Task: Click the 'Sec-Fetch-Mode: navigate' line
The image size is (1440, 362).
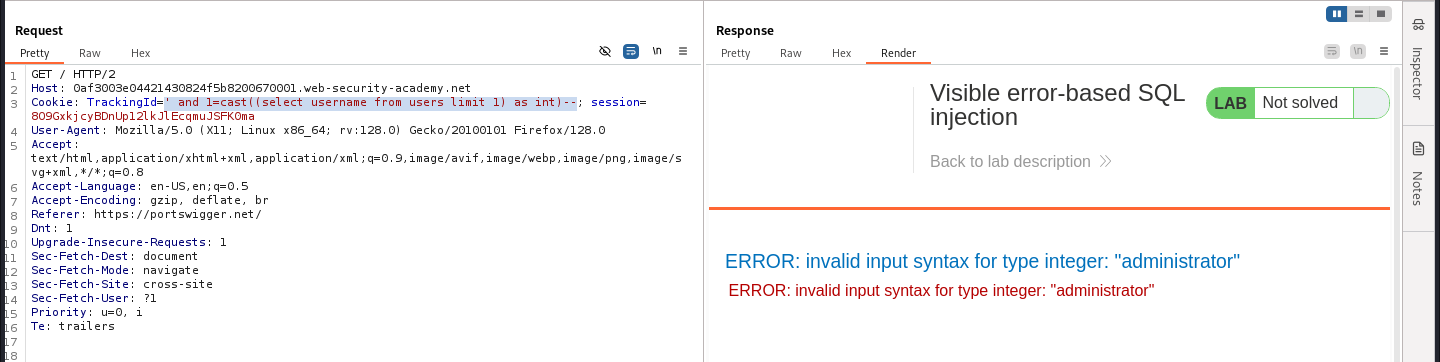Action: pos(115,270)
